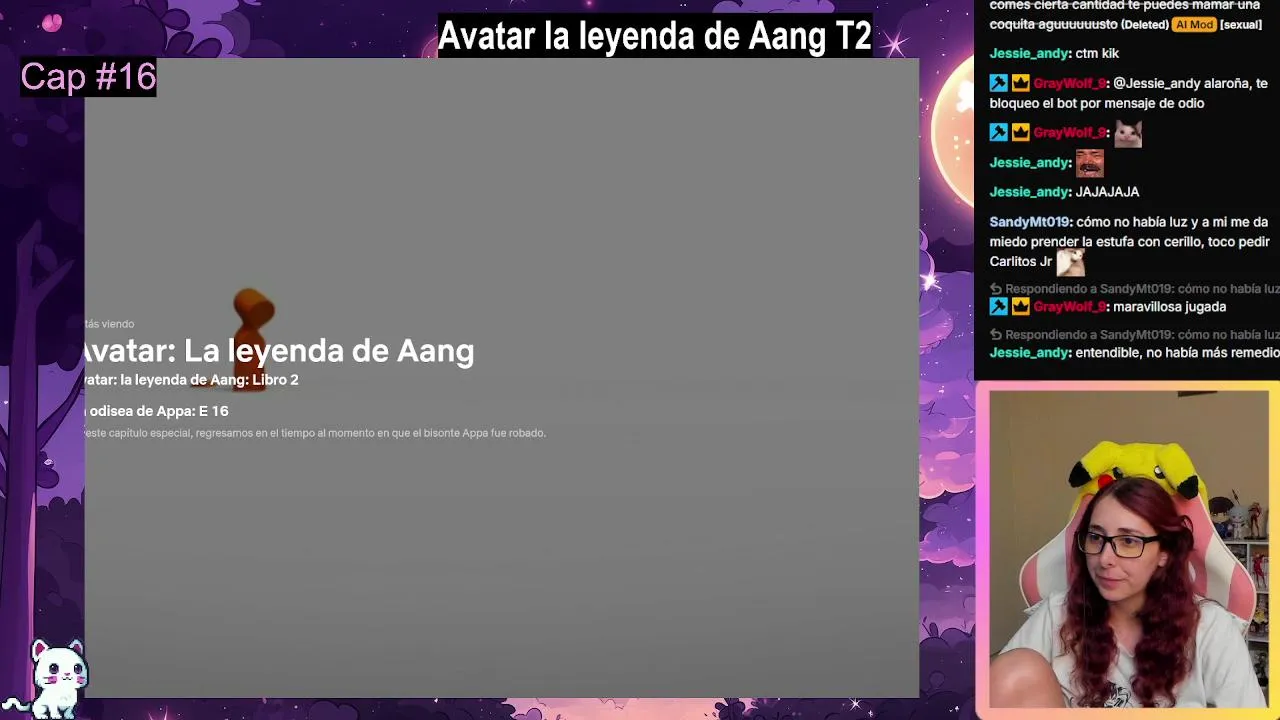The width and height of the screenshot is (1280, 720).
Task: Click the reply preview above 'entendible' message
Action: point(1135,335)
